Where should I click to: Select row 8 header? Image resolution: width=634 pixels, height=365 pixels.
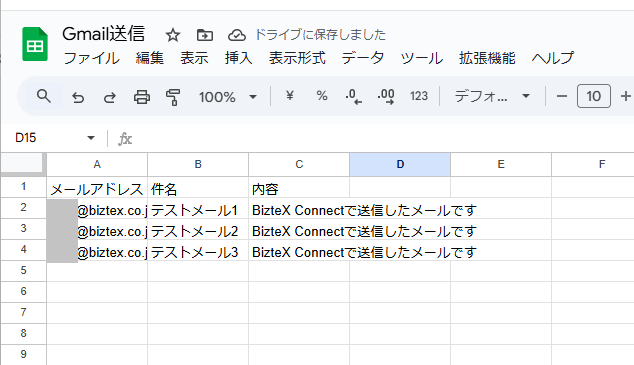point(23,334)
